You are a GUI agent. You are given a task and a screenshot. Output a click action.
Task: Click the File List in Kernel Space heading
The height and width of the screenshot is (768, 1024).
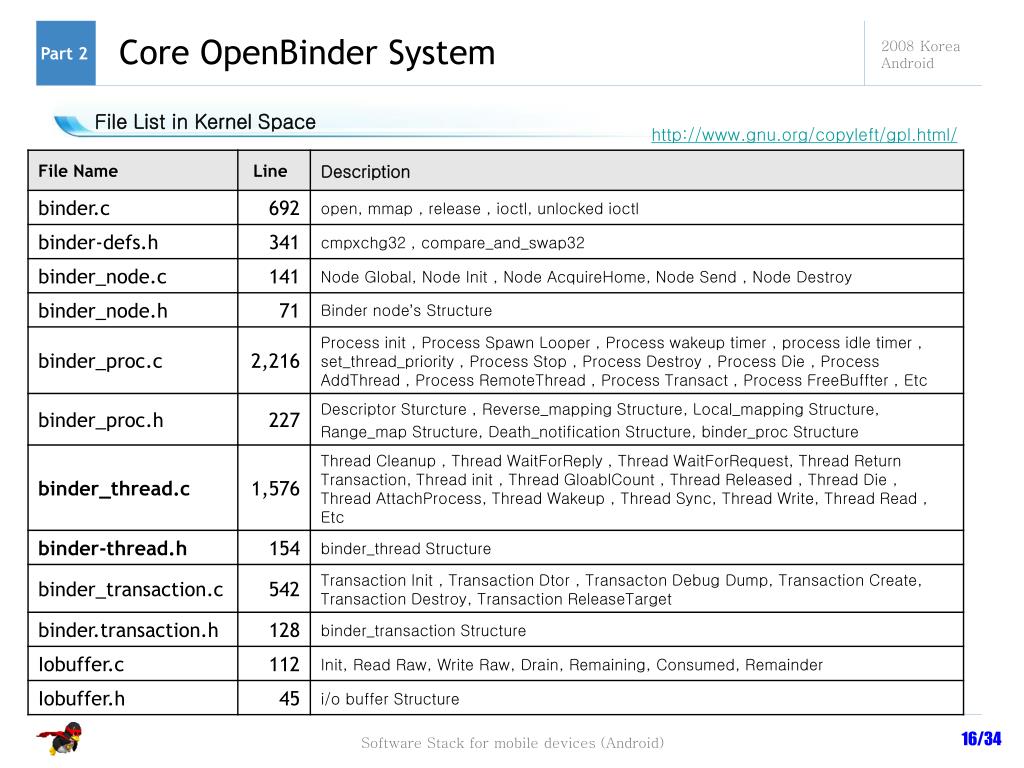click(205, 122)
